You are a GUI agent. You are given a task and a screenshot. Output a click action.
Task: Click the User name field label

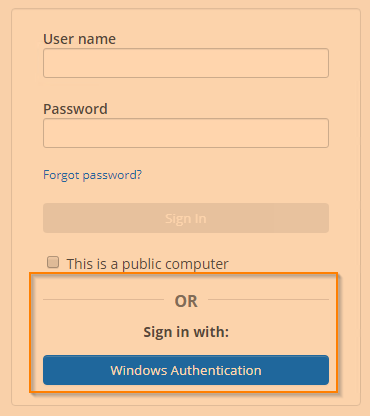tap(79, 39)
